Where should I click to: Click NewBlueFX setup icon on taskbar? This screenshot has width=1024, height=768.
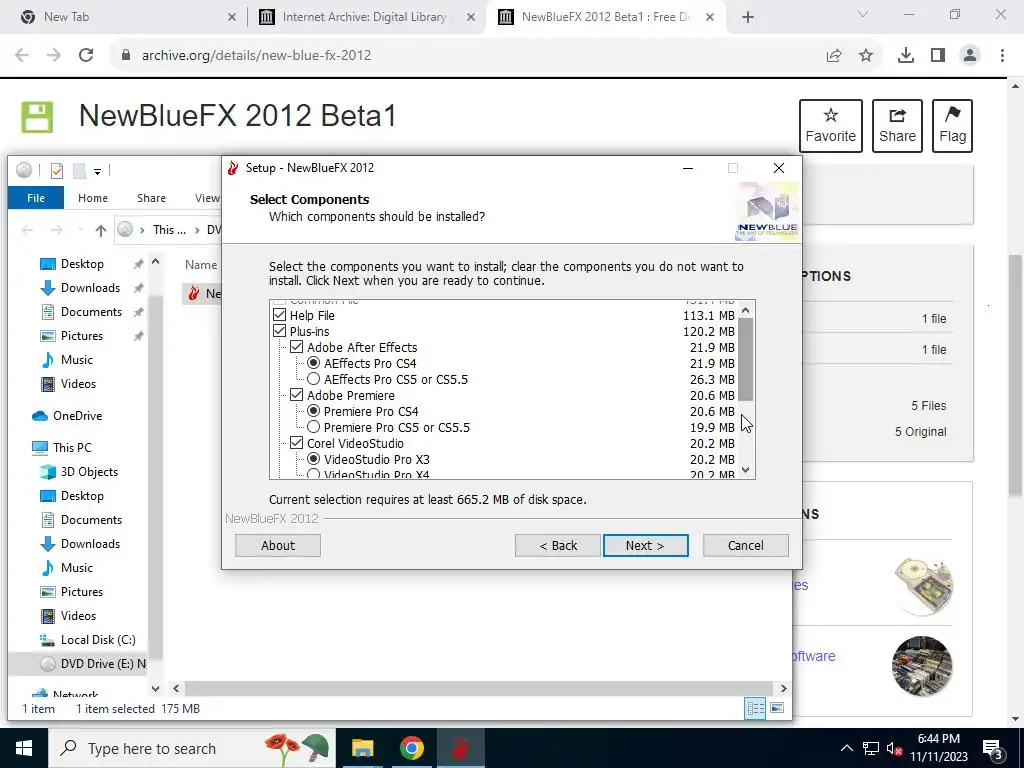(x=460, y=748)
